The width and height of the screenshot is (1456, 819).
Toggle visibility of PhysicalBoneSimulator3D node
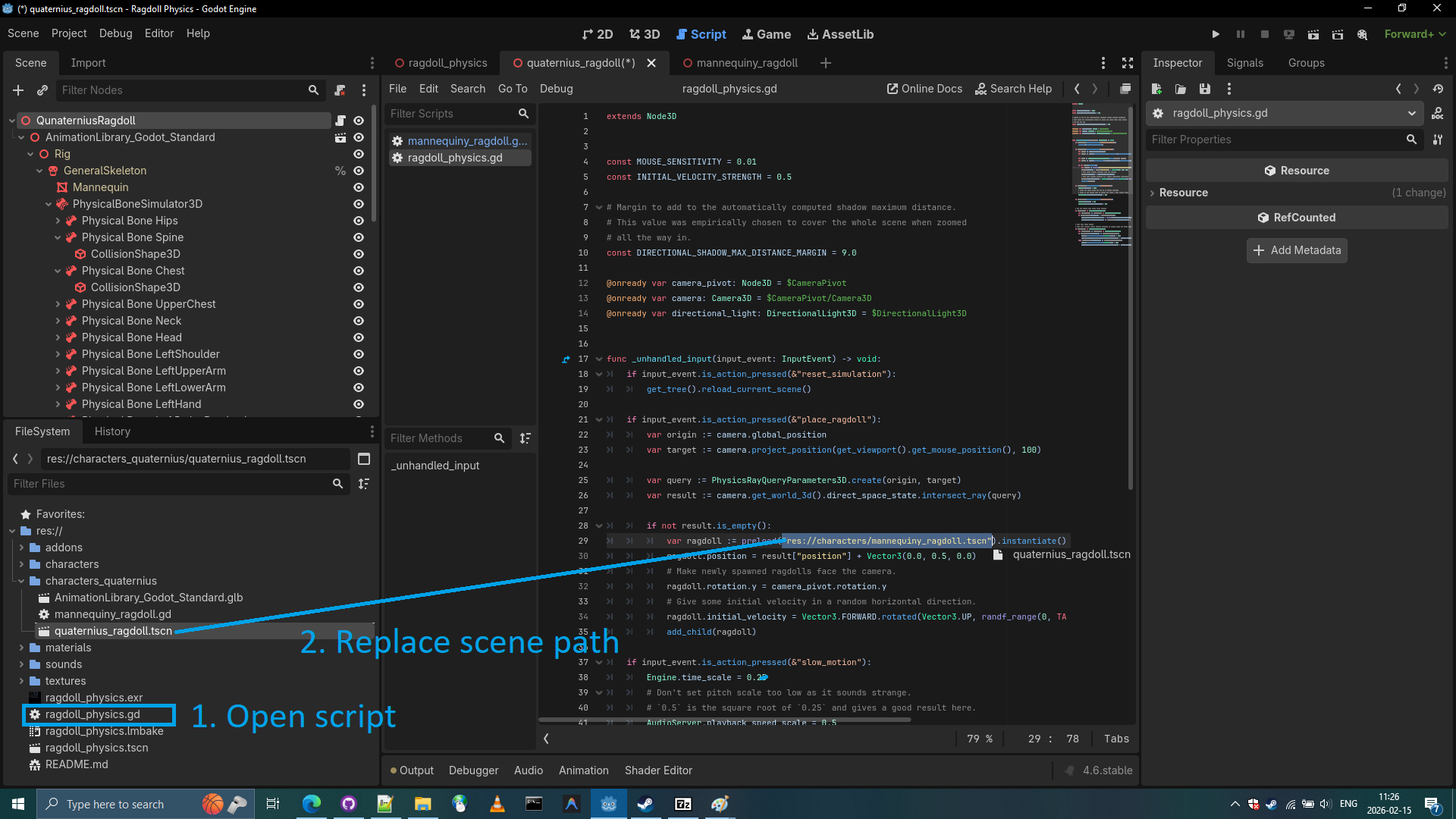click(x=359, y=204)
